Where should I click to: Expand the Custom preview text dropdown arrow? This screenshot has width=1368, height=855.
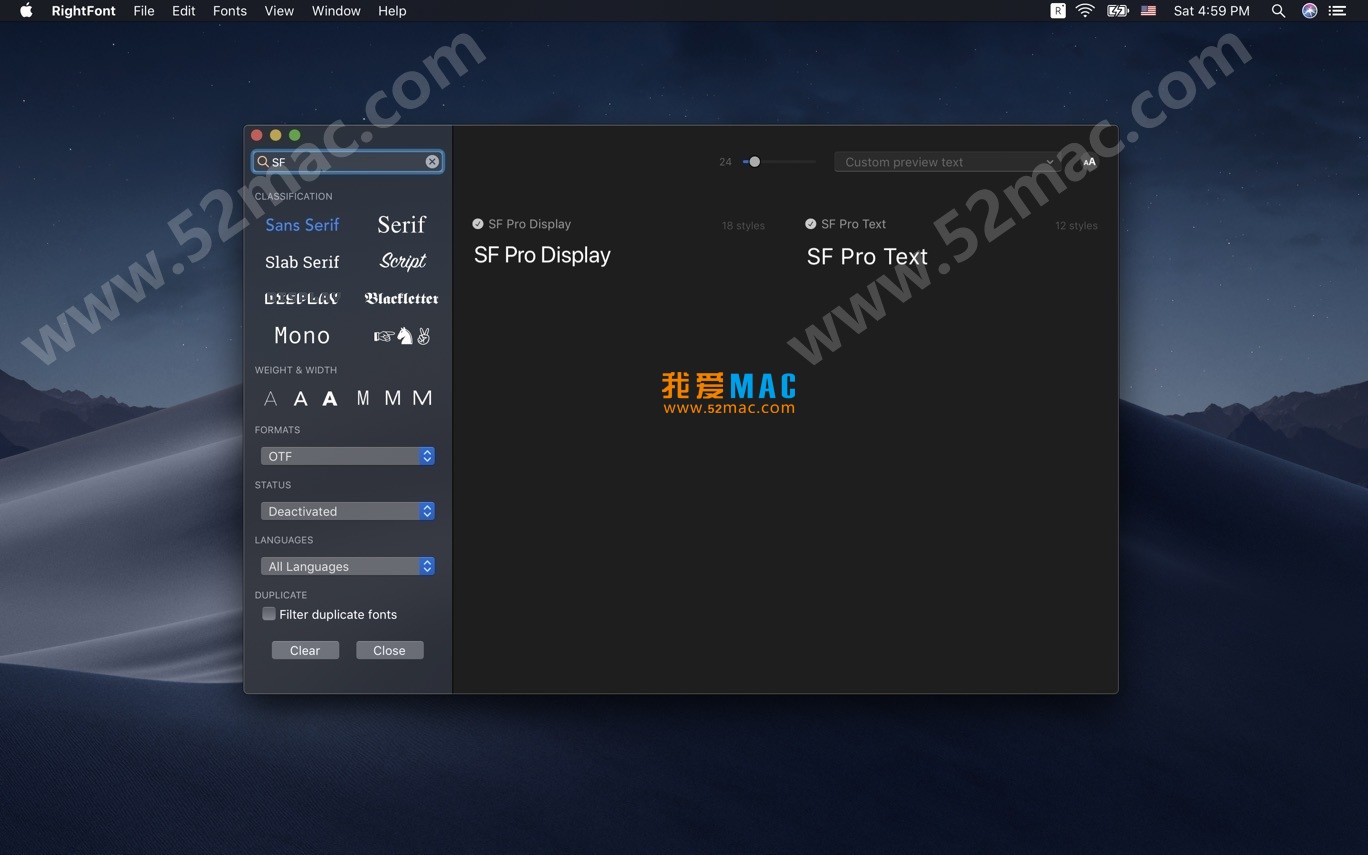[x=1049, y=162]
